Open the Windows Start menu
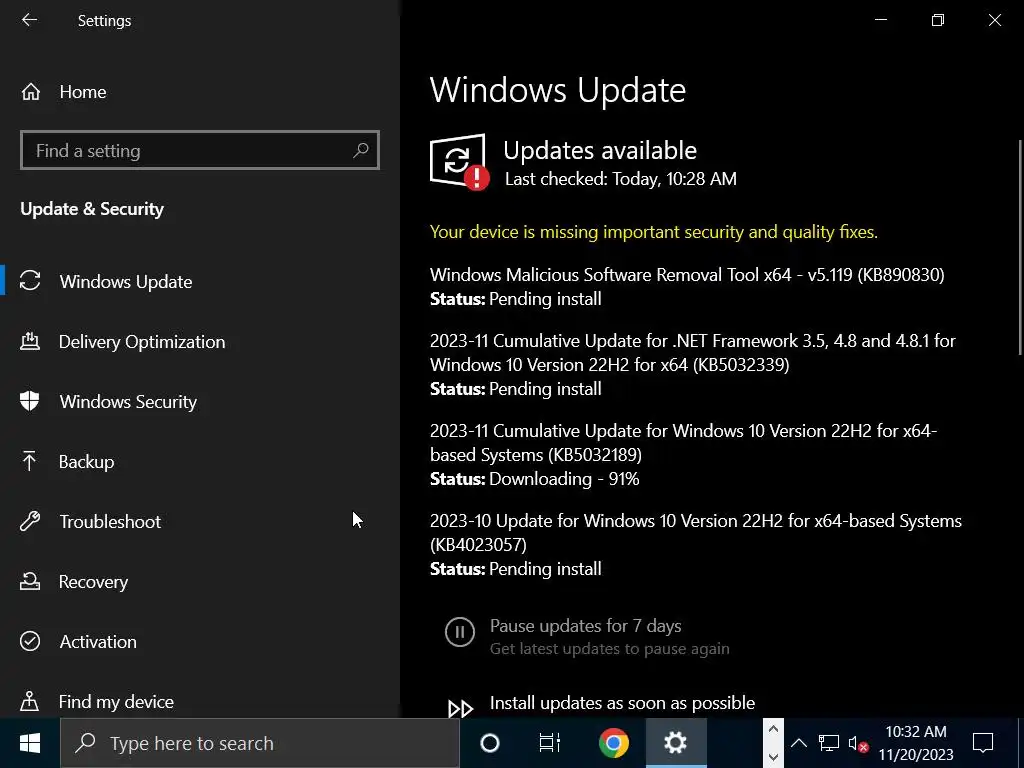Screen dimensions: 1024x768 click(x=30, y=743)
